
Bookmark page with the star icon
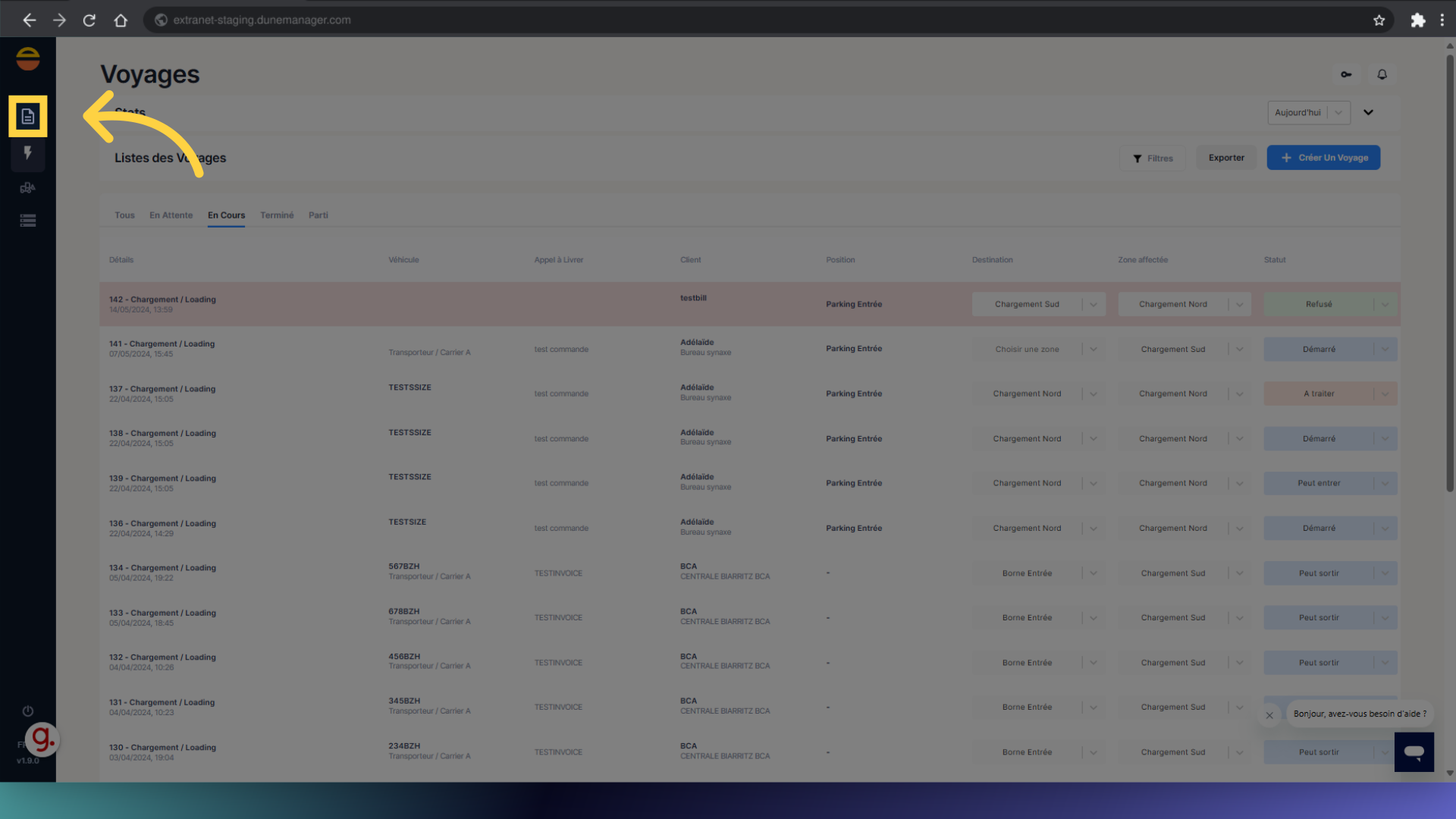coord(1379,20)
